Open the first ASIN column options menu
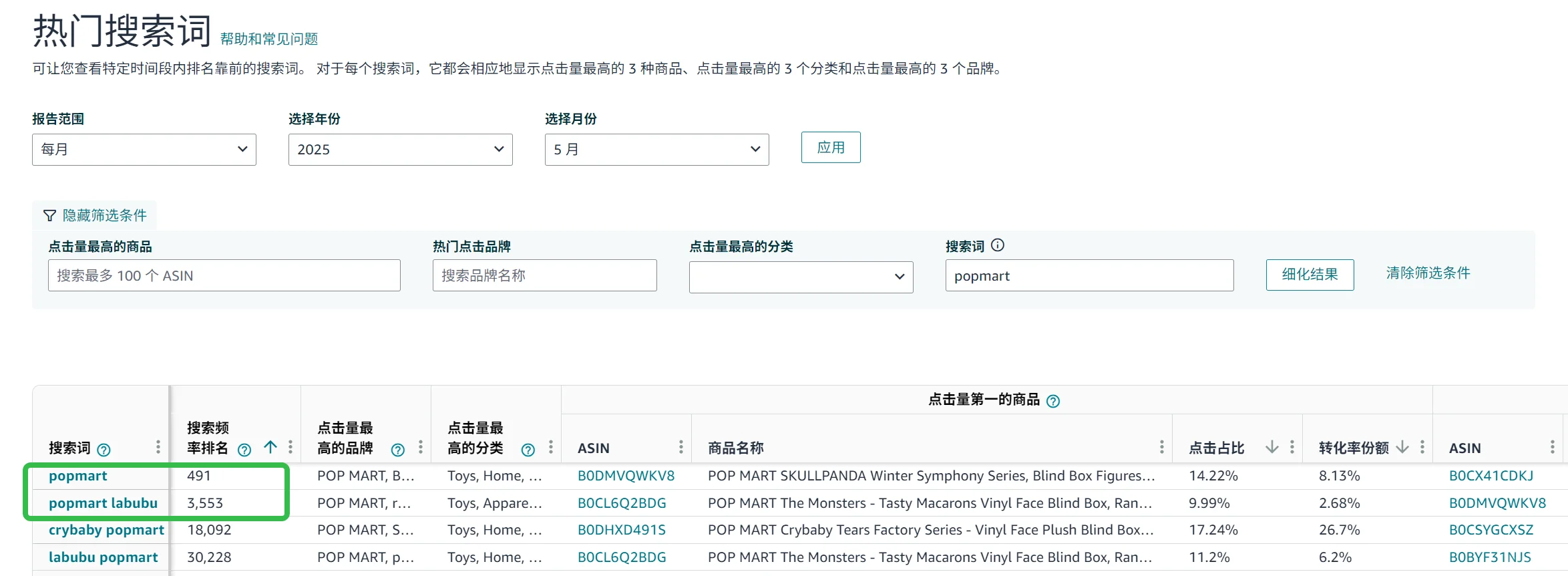The width and height of the screenshot is (1568, 576). point(681,447)
